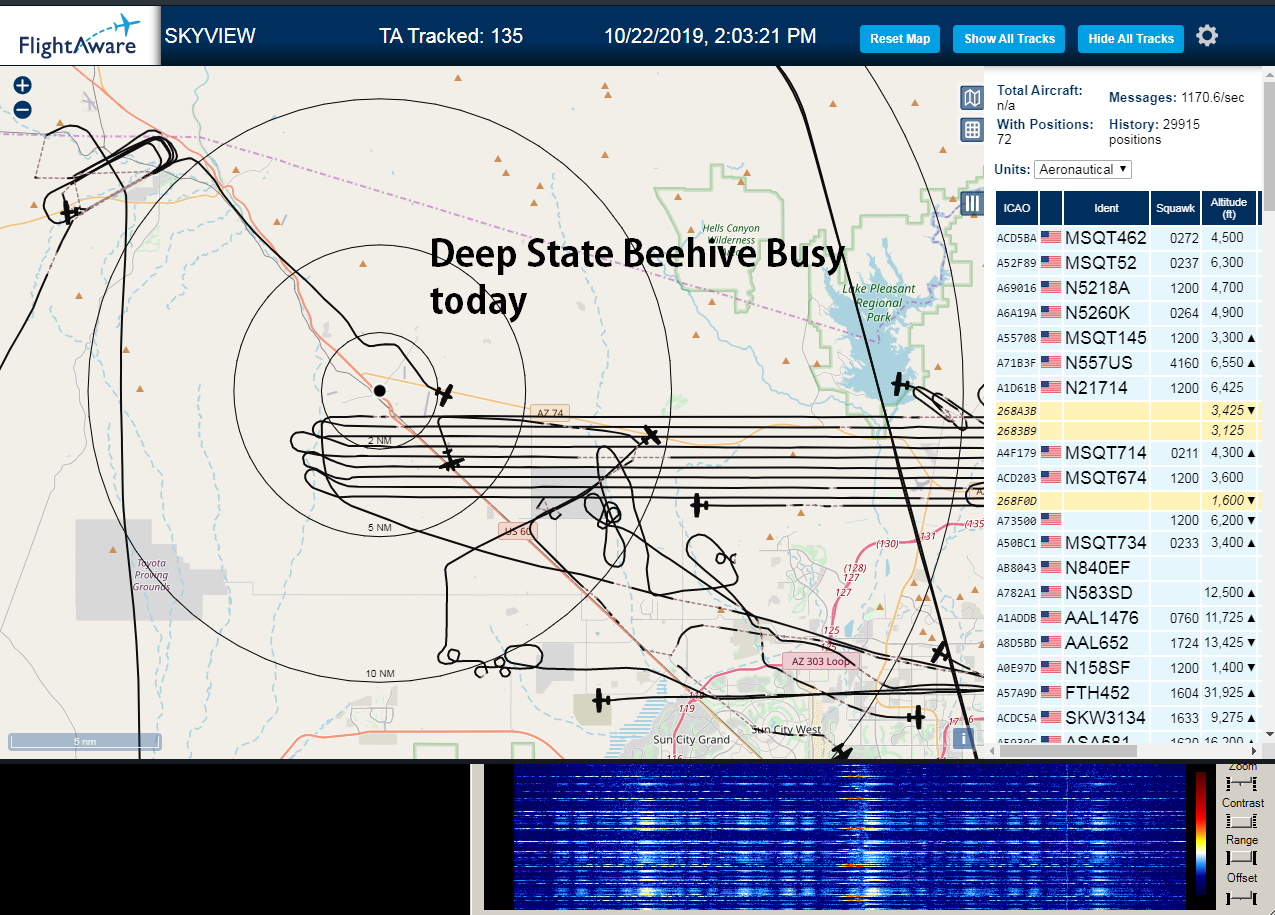Viewport: 1275px width, 915px height.
Task: Adjust the spectrogram Range slider
Action: click(x=1241, y=858)
